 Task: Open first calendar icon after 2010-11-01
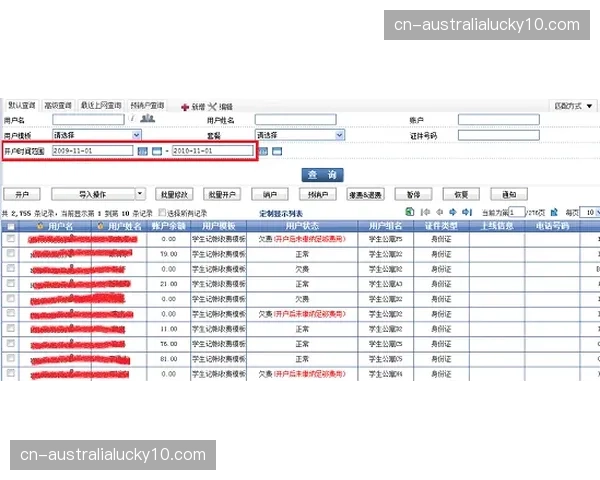click(x=263, y=152)
